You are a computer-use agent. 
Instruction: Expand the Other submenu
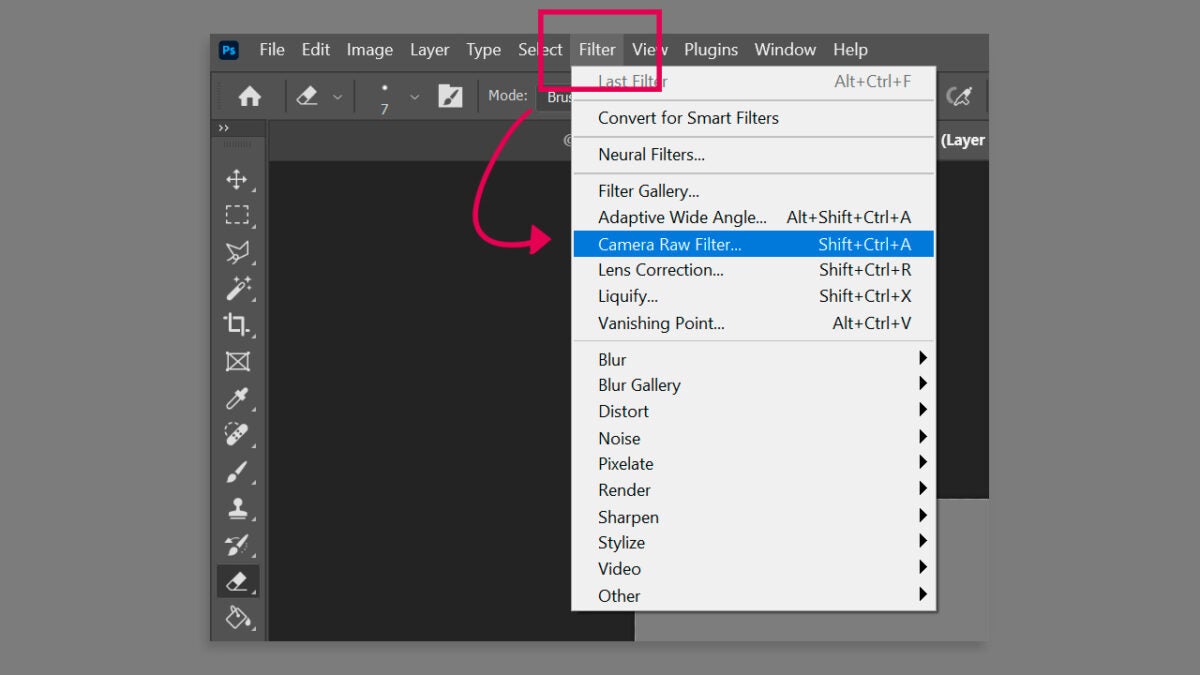tap(754, 596)
